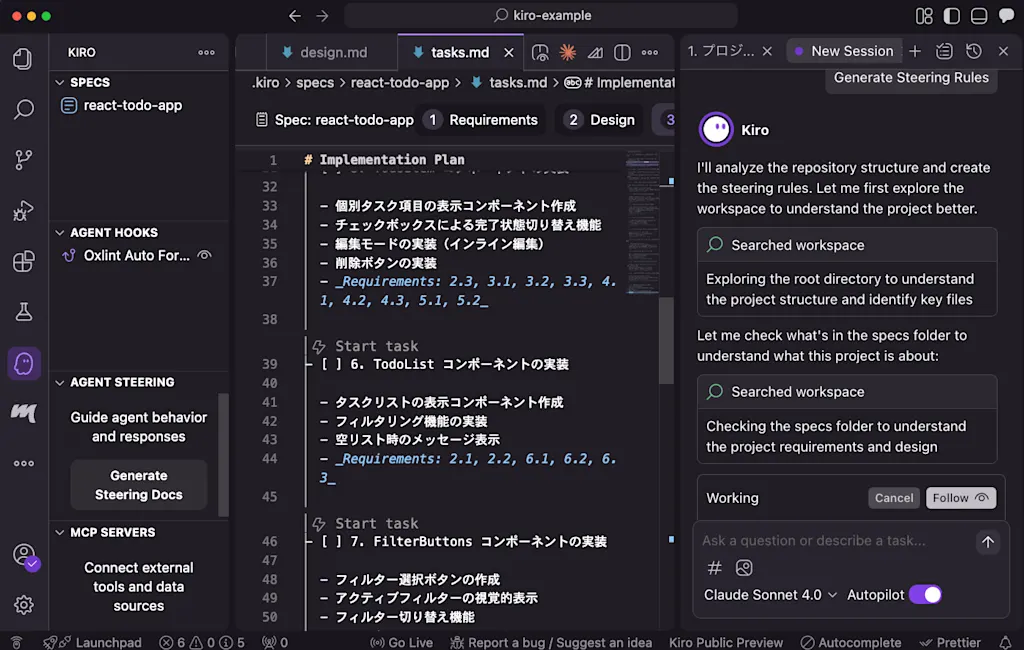The width and height of the screenshot is (1024, 650).
Task: Toggle the primary side bar
Action: pyautogui.click(x=952, y=16)
